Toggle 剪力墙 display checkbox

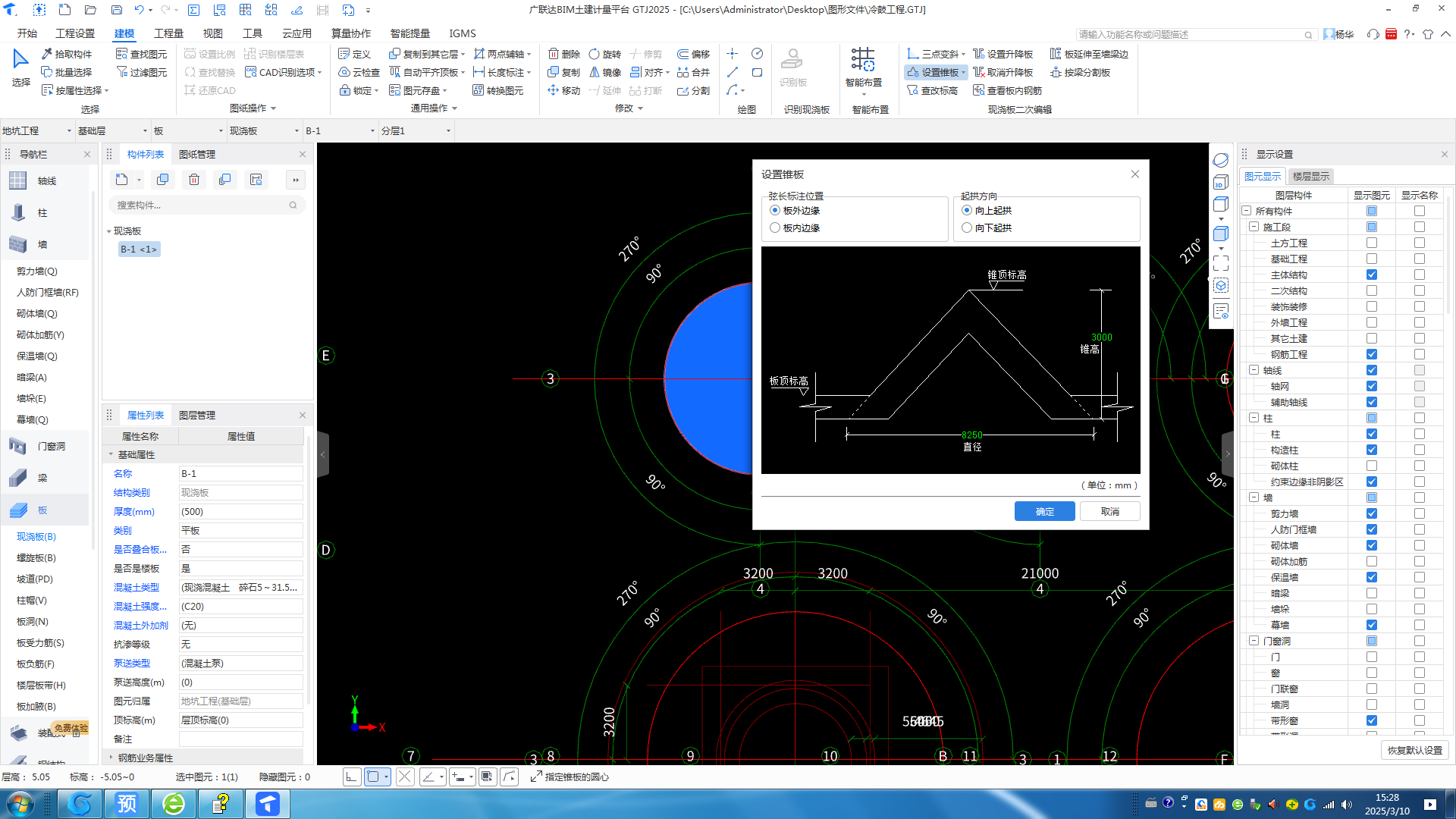1371,513
